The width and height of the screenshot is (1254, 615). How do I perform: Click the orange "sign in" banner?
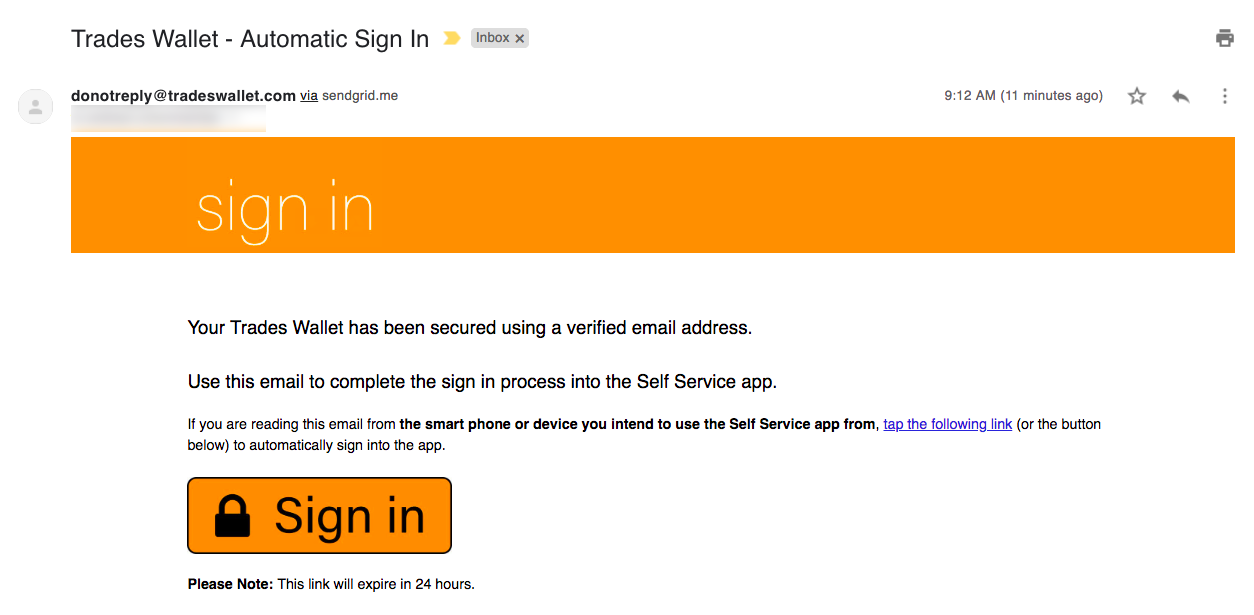[652, 195]
